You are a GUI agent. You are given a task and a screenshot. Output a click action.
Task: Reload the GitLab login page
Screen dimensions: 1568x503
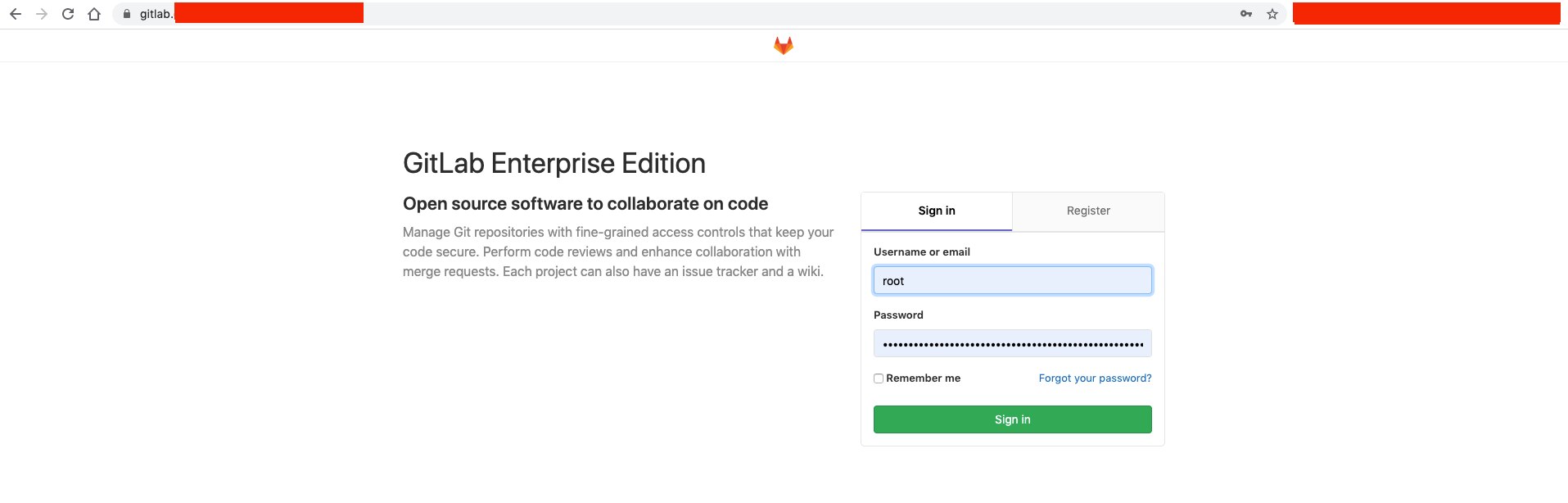pyautogui.click(x=68, y=14)
